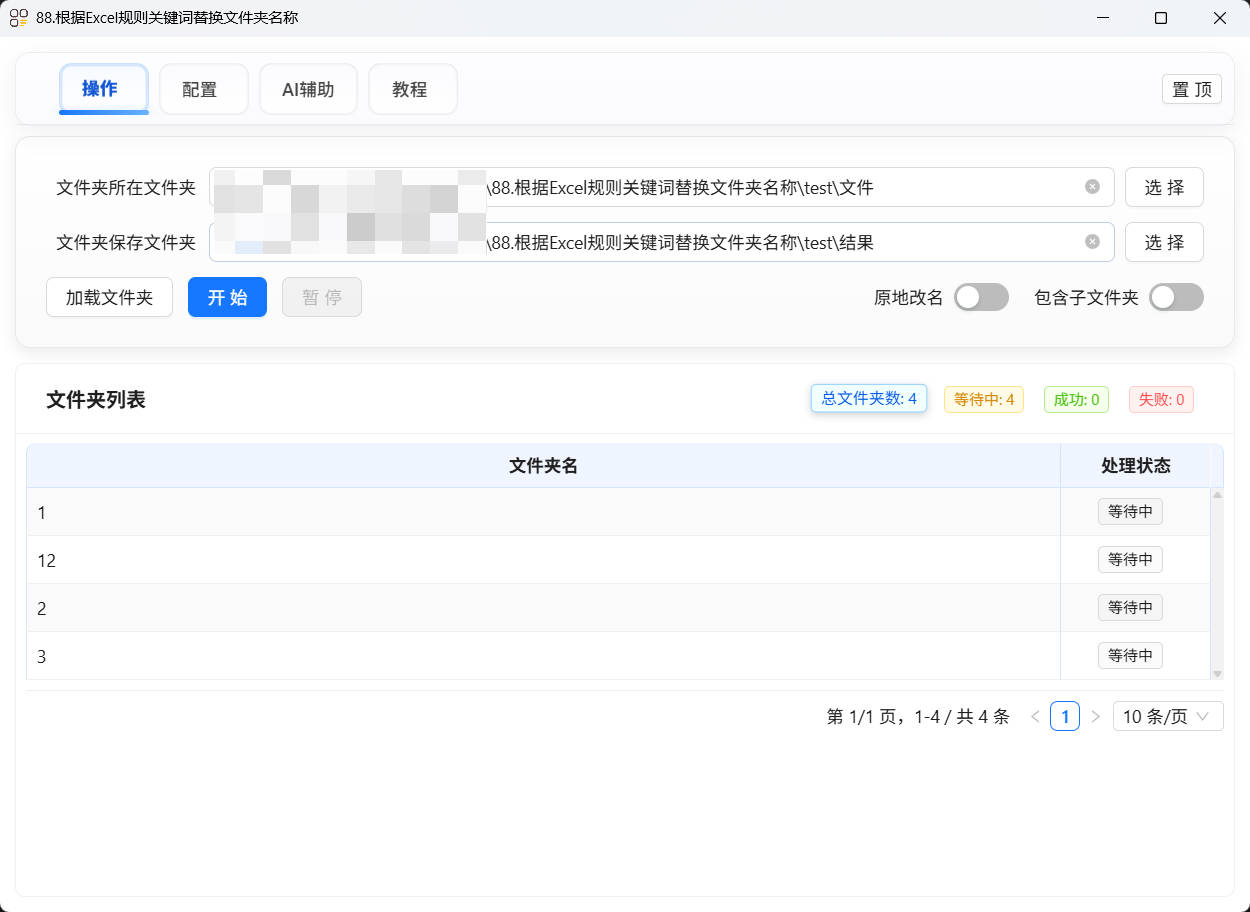This screenshot has width=1250, height=912.
Task: Click the 等待中 status tag for folder 1
Action: click(1130, 511)
